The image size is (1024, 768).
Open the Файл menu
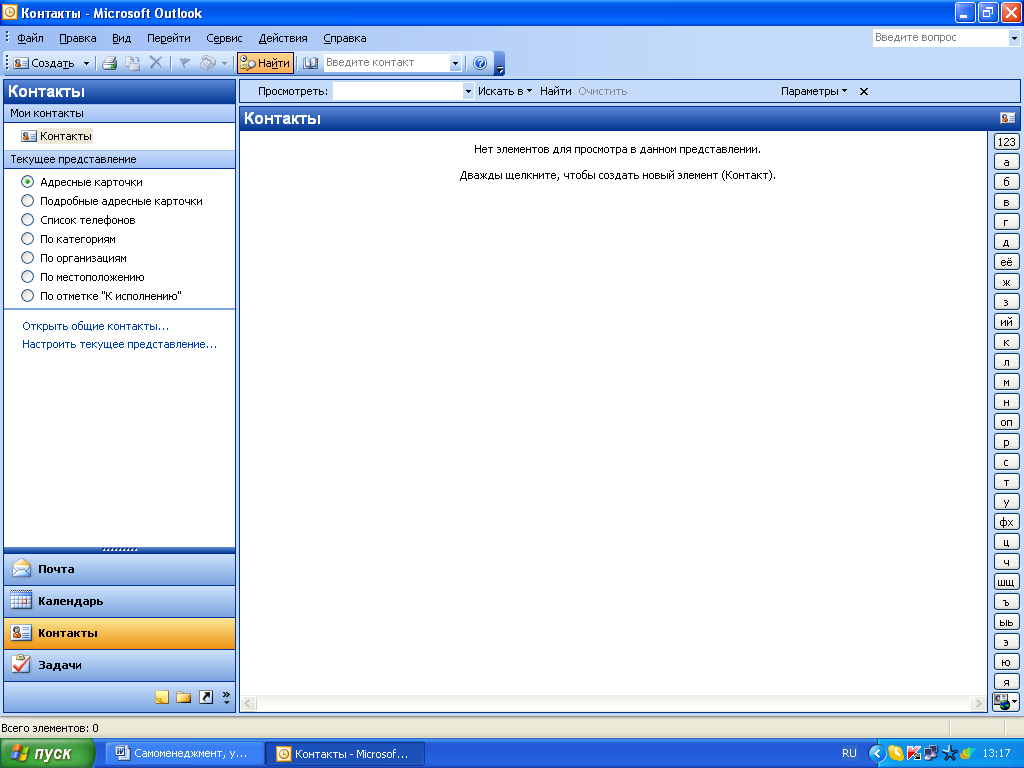tap(30, 38)
